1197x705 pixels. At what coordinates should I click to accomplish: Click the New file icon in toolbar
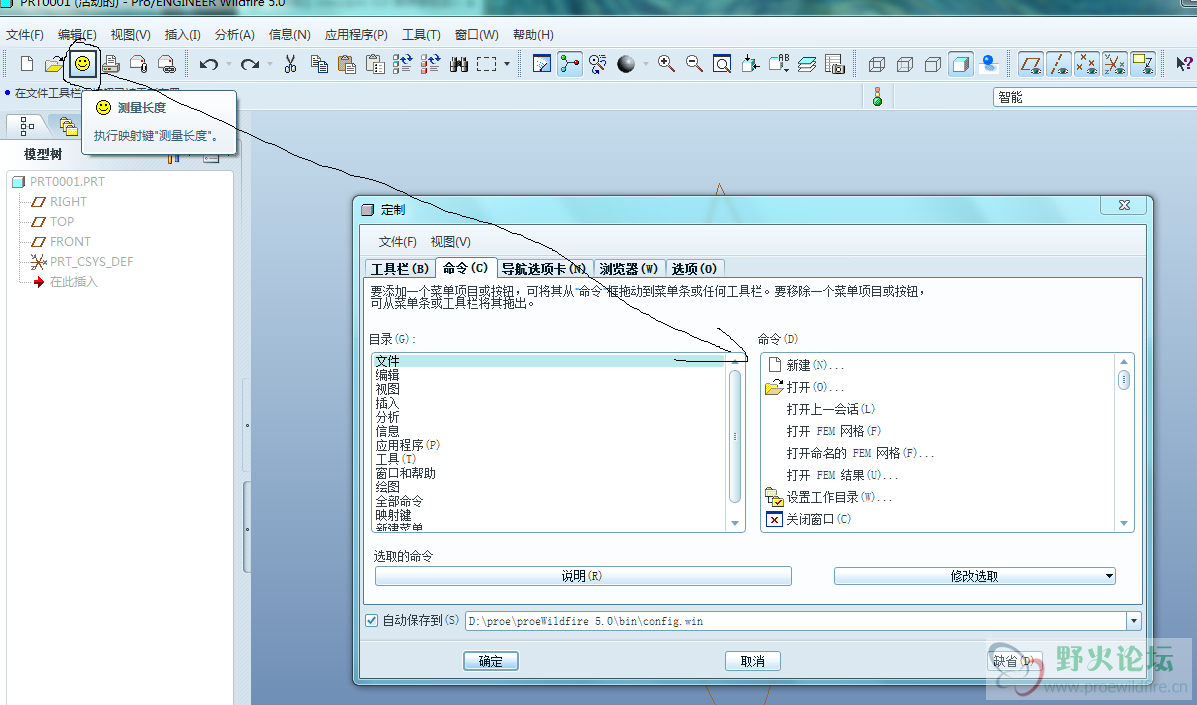click(27, 64)
